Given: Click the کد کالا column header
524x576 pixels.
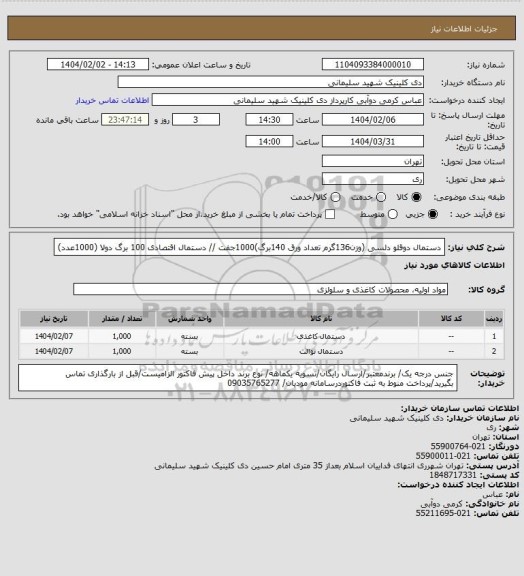Looking at the screenshot, I should (451, 318).
